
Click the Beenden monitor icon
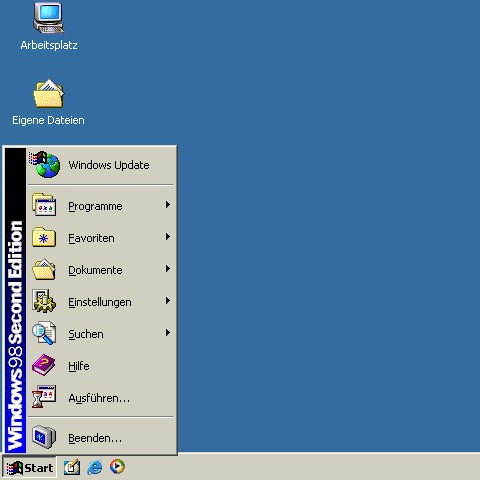click(x=44, y=437)
